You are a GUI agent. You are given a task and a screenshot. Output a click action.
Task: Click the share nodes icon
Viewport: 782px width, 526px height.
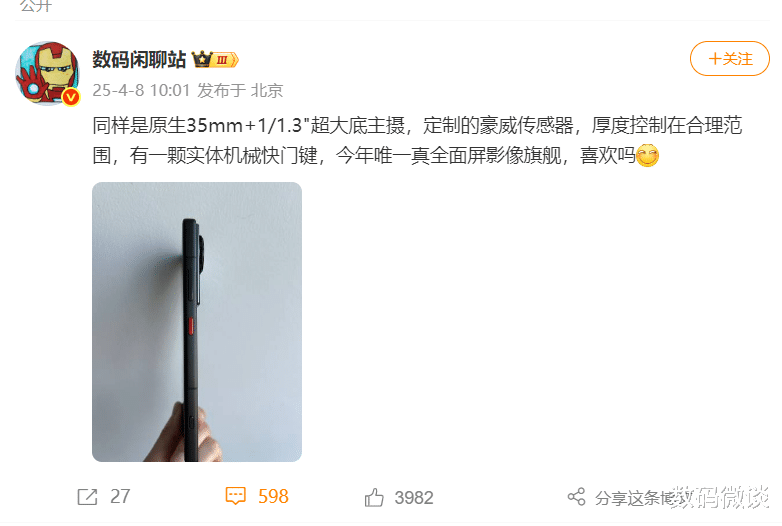577,497
